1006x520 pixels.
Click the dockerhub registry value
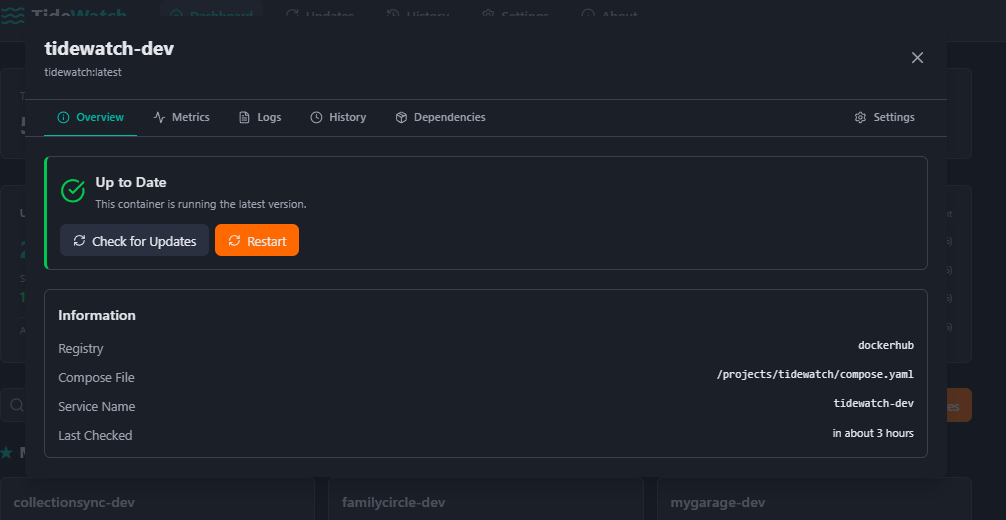885,346
